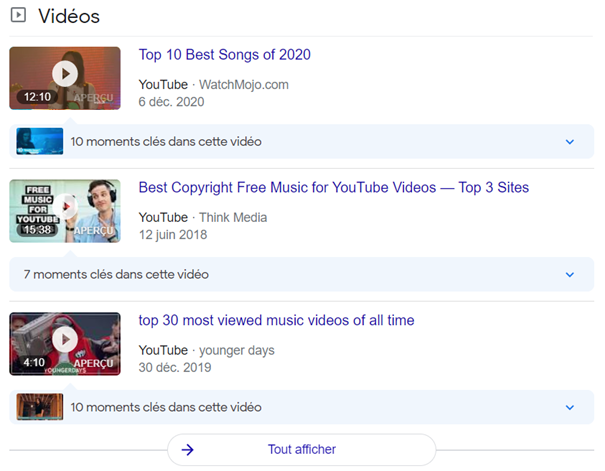Expand 7 moments clés chevron
Screen dimensions: 605x471
(x=570, y=275)
